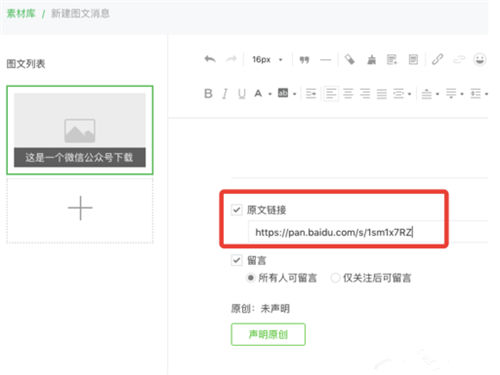
Task: Insert a blockquote with the quote icon
Action: [304, 60]
